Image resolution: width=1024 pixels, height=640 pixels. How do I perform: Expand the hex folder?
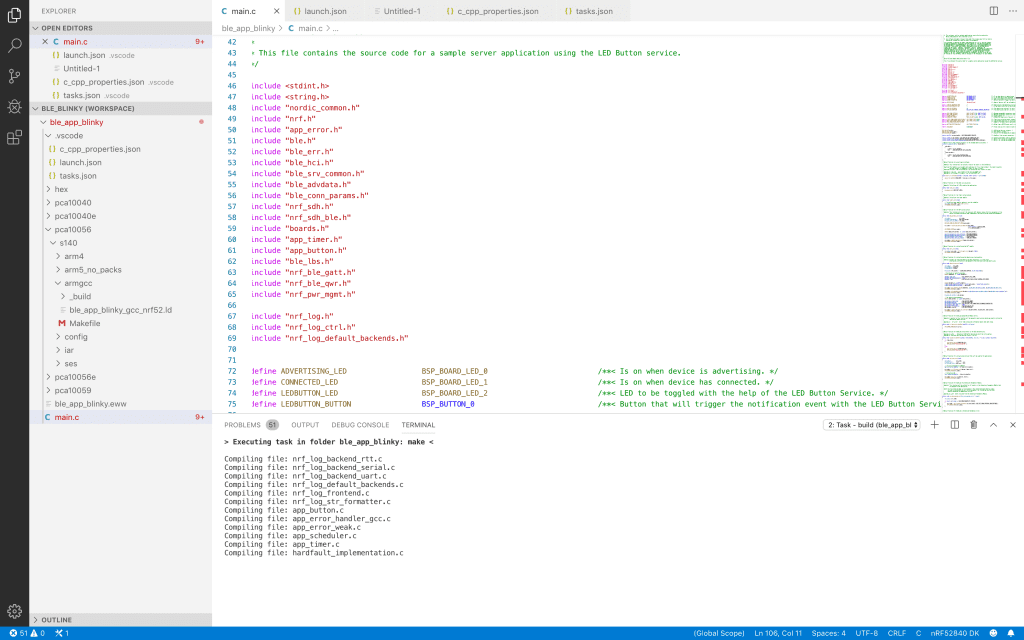tap(61, 189)
